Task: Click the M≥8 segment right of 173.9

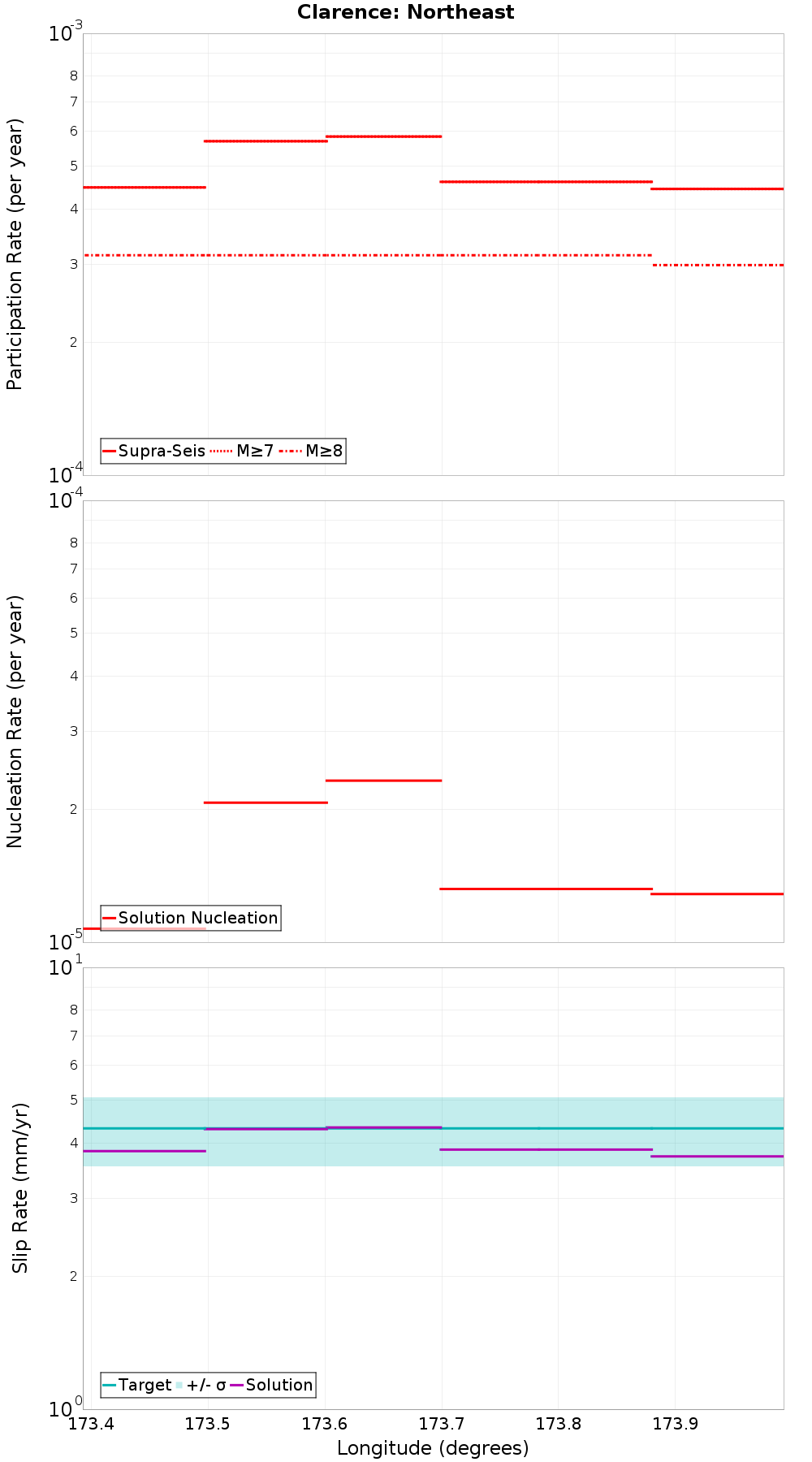Action: coord(718,265)
